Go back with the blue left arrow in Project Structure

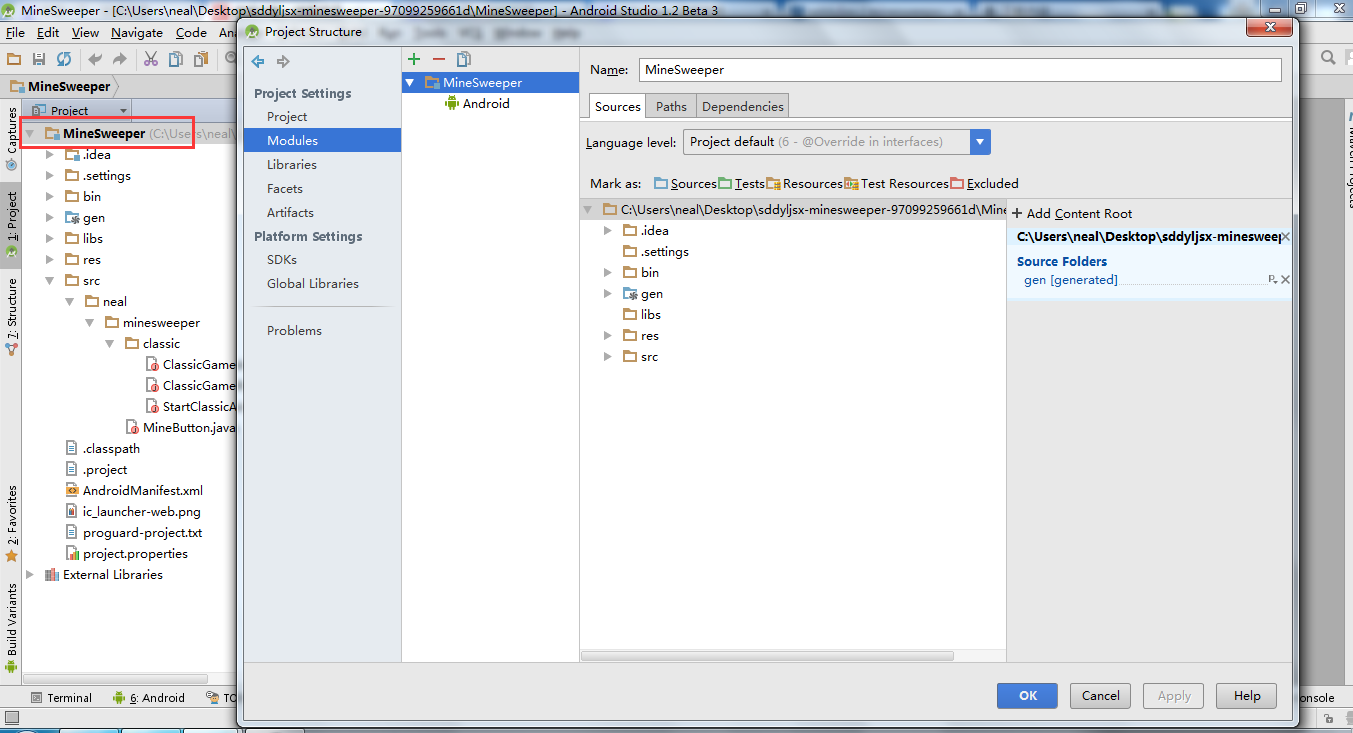pos(258,61)
